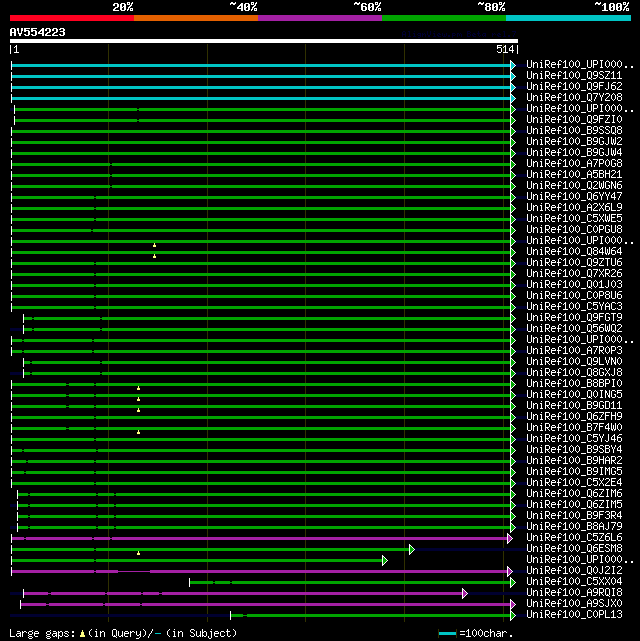Select the UniRef100_A7P0G8 hit label

(x=574, y=164)
